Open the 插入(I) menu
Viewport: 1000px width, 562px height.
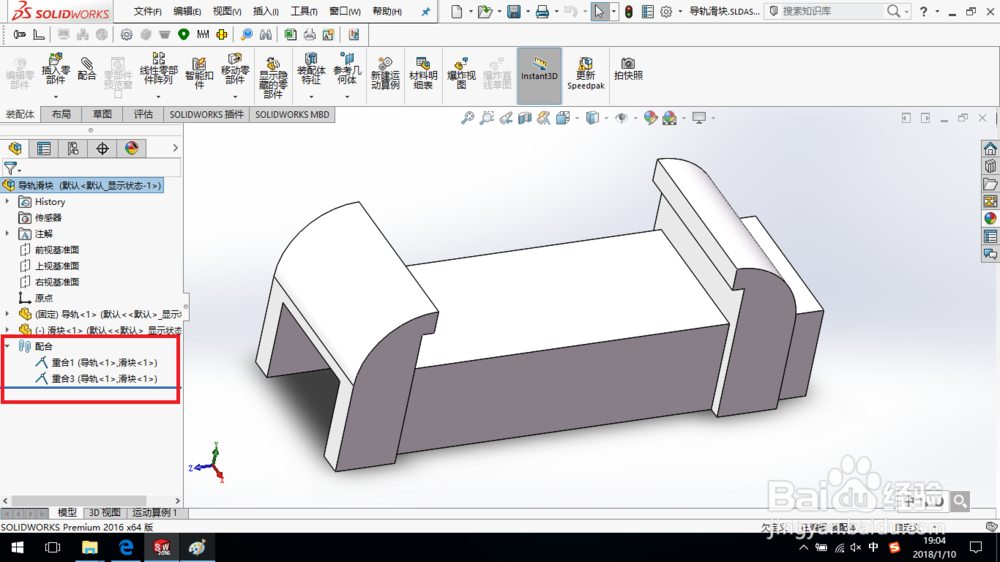click(265, 11)
